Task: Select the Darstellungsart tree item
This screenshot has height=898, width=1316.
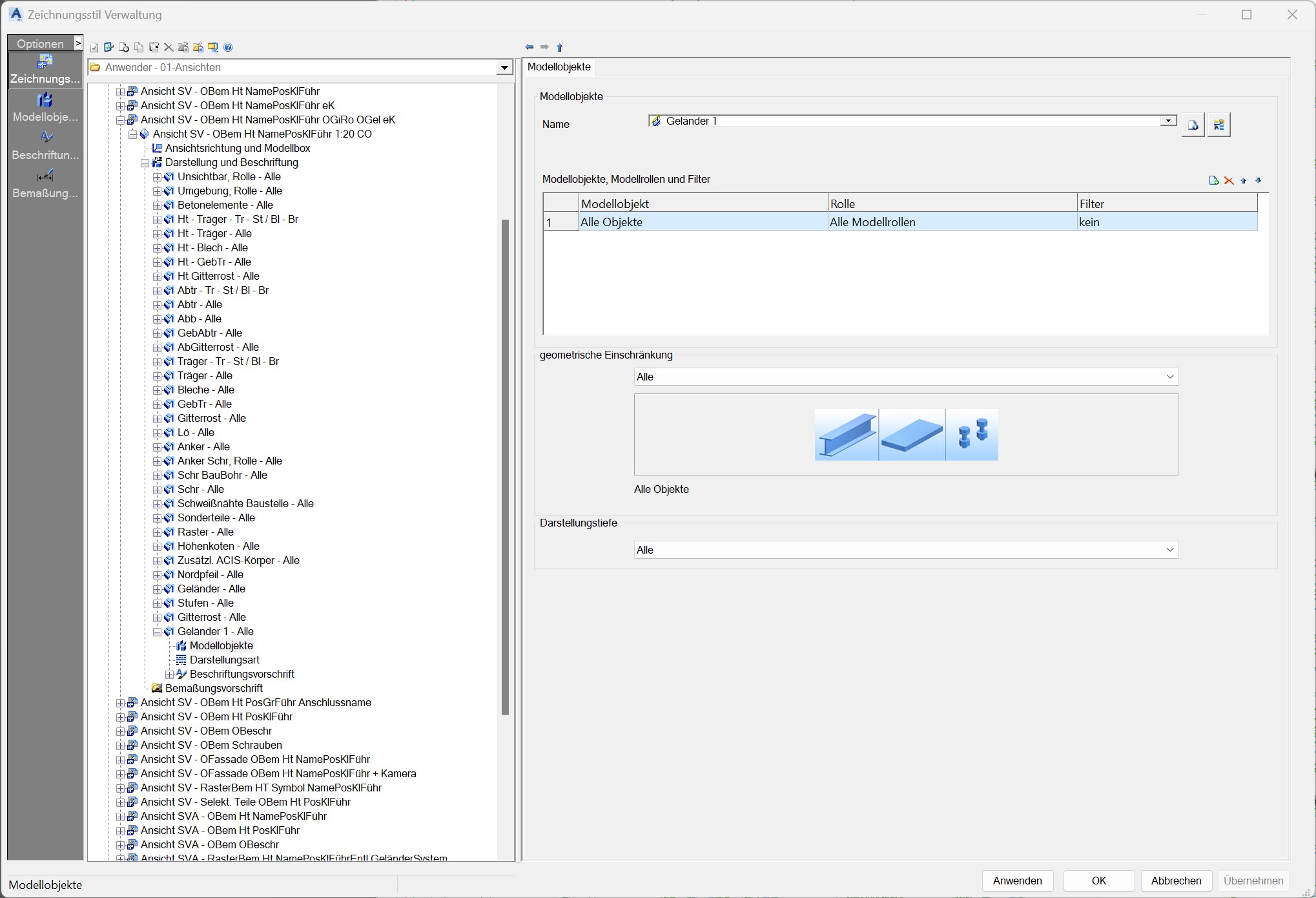Action: point(224,660)
